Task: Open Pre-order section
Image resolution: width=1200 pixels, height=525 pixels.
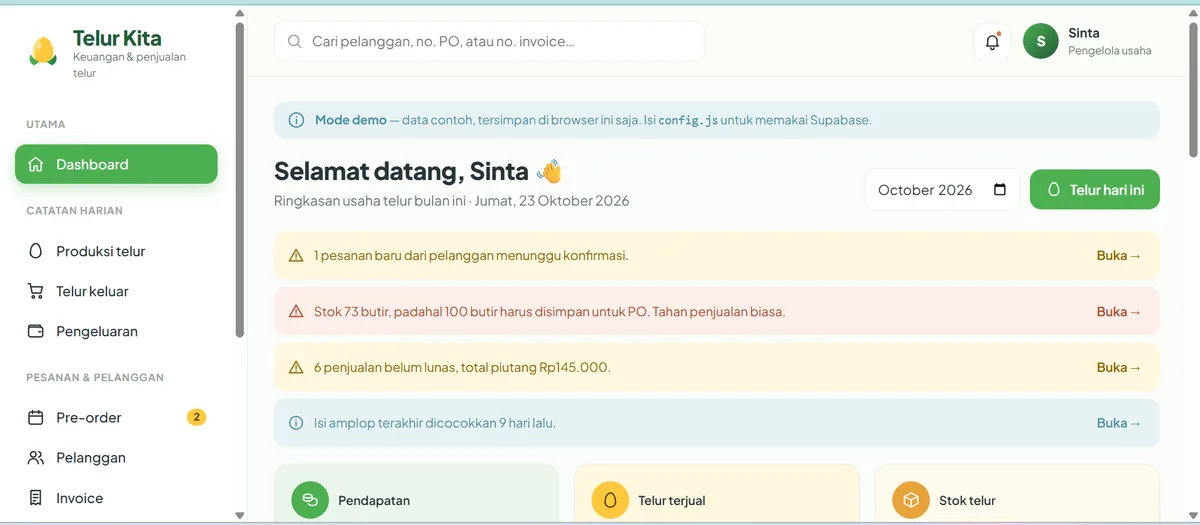Action: [116, 418]
